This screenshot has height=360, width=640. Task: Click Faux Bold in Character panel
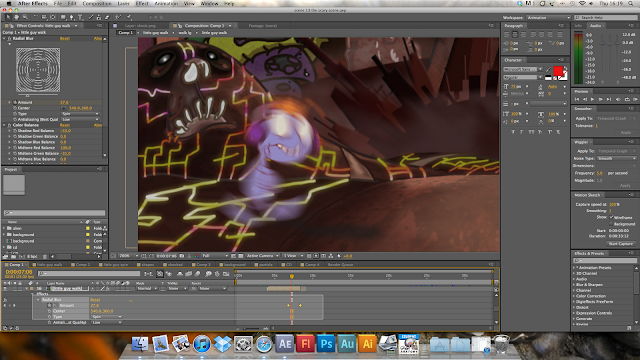pyautogui.click(x=513, y=132)
